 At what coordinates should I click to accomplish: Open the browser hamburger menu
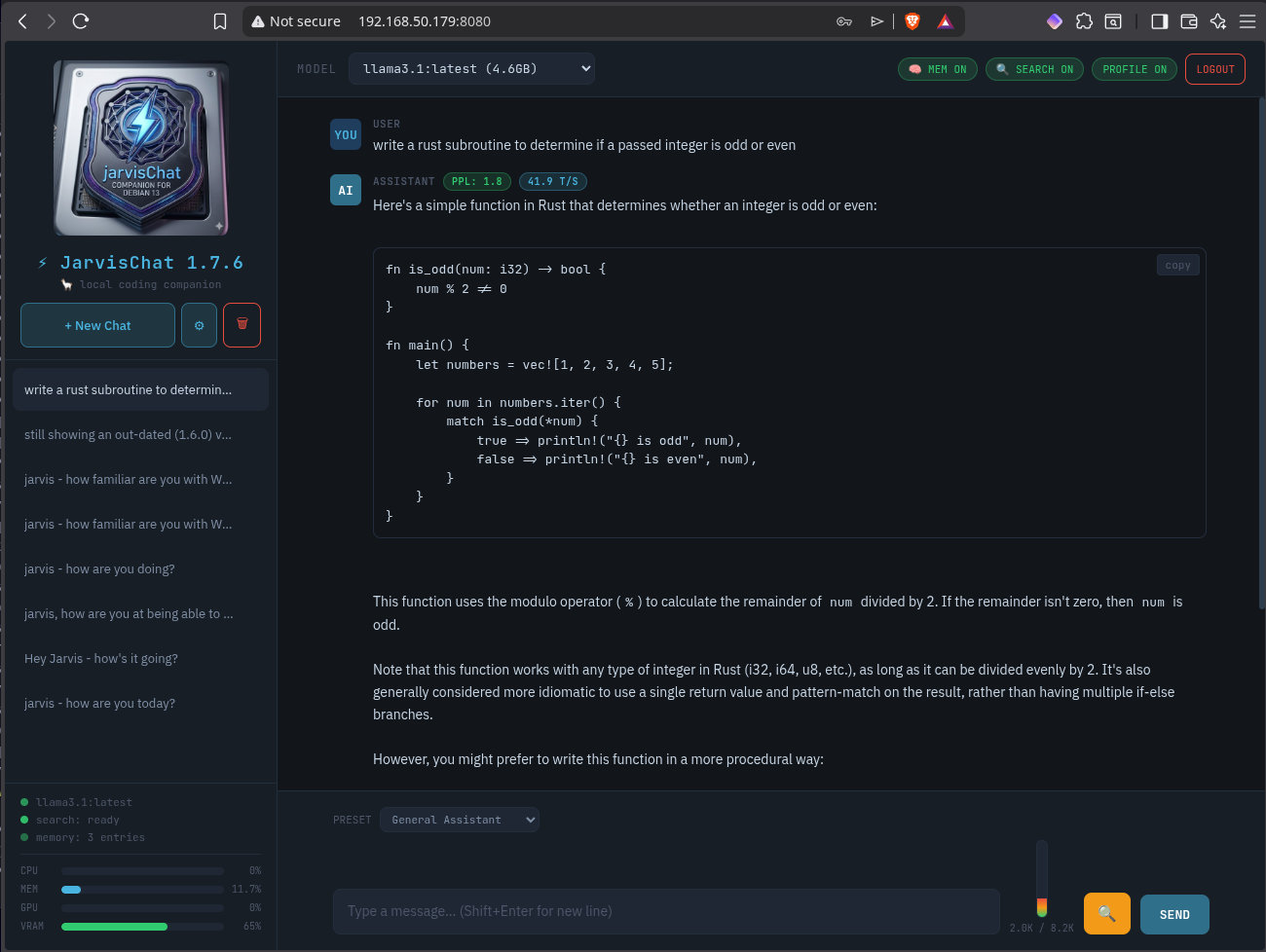pos(1247,21)
